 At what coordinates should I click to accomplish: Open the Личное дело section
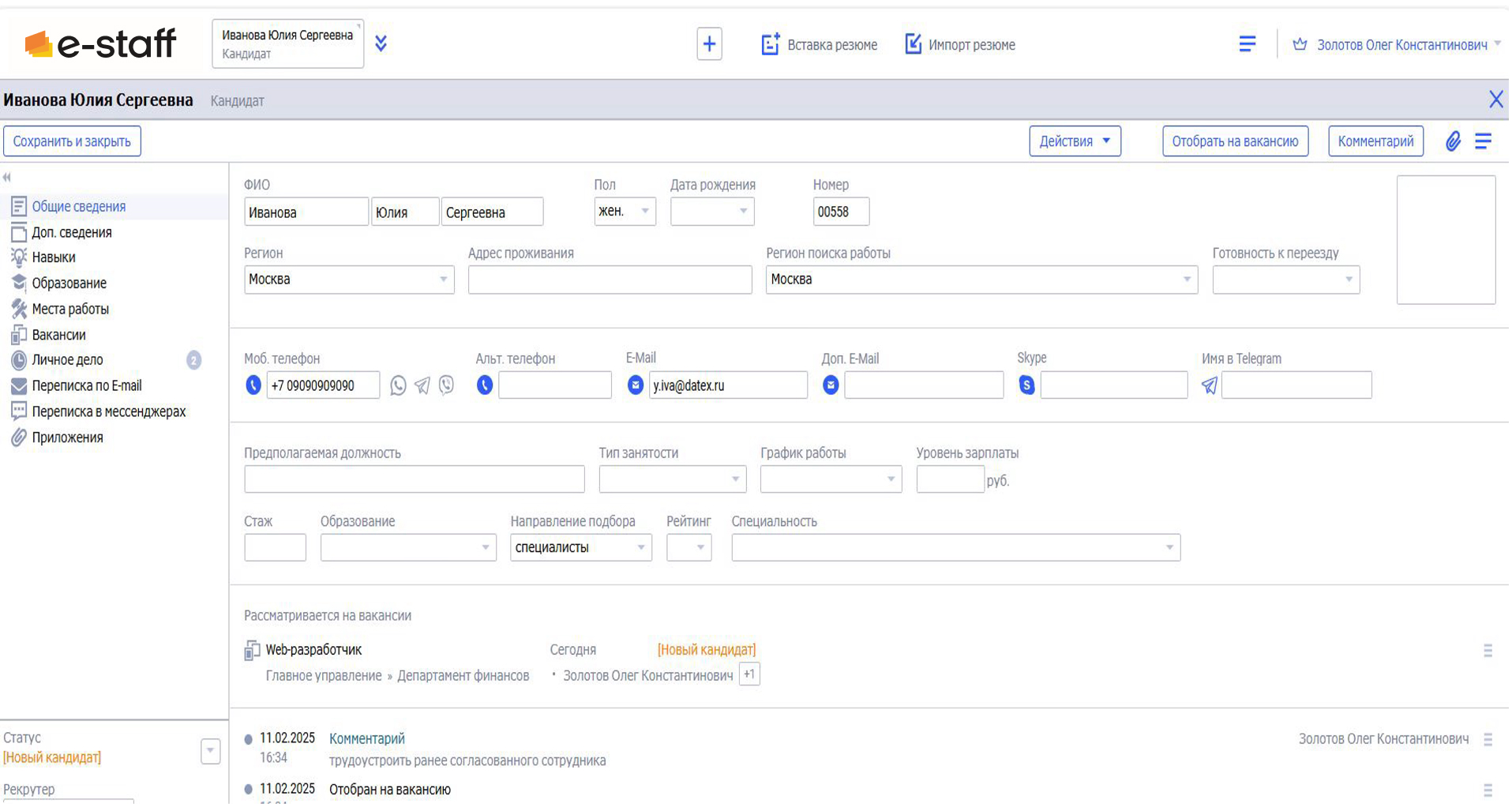(67, 360)
